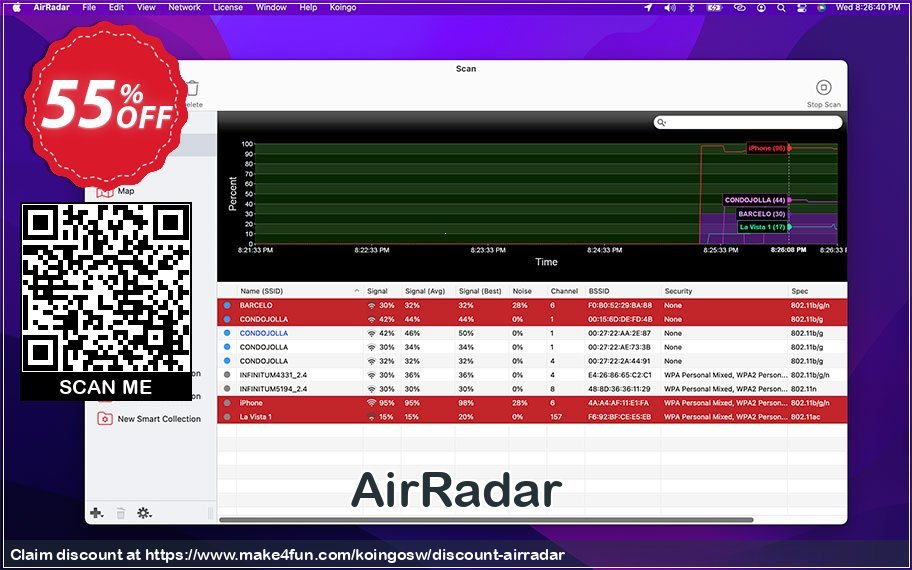The image size is (912, 570).
Task: Sort by the Spec column header
Action: (800, 291)
